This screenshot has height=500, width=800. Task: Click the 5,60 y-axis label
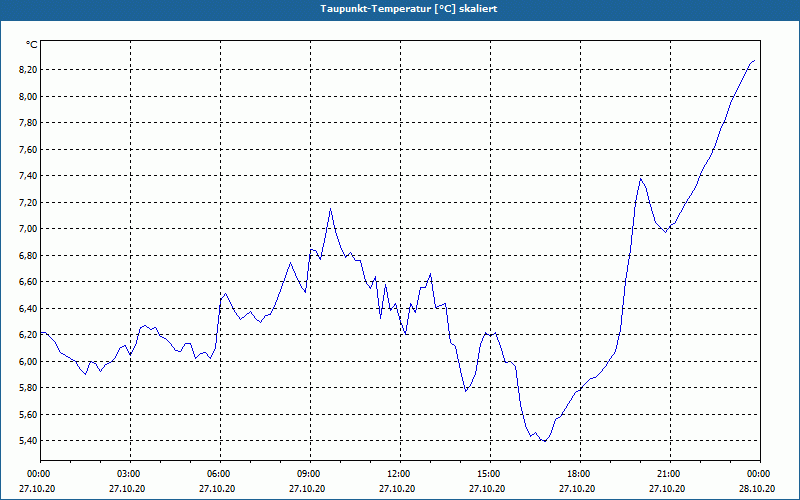coord(28,414)
